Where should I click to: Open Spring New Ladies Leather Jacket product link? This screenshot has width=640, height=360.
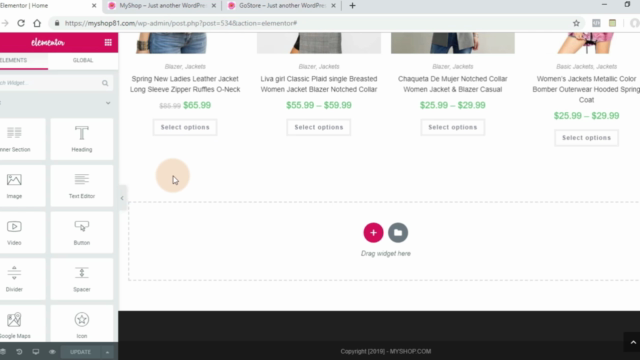click(185, 84)
